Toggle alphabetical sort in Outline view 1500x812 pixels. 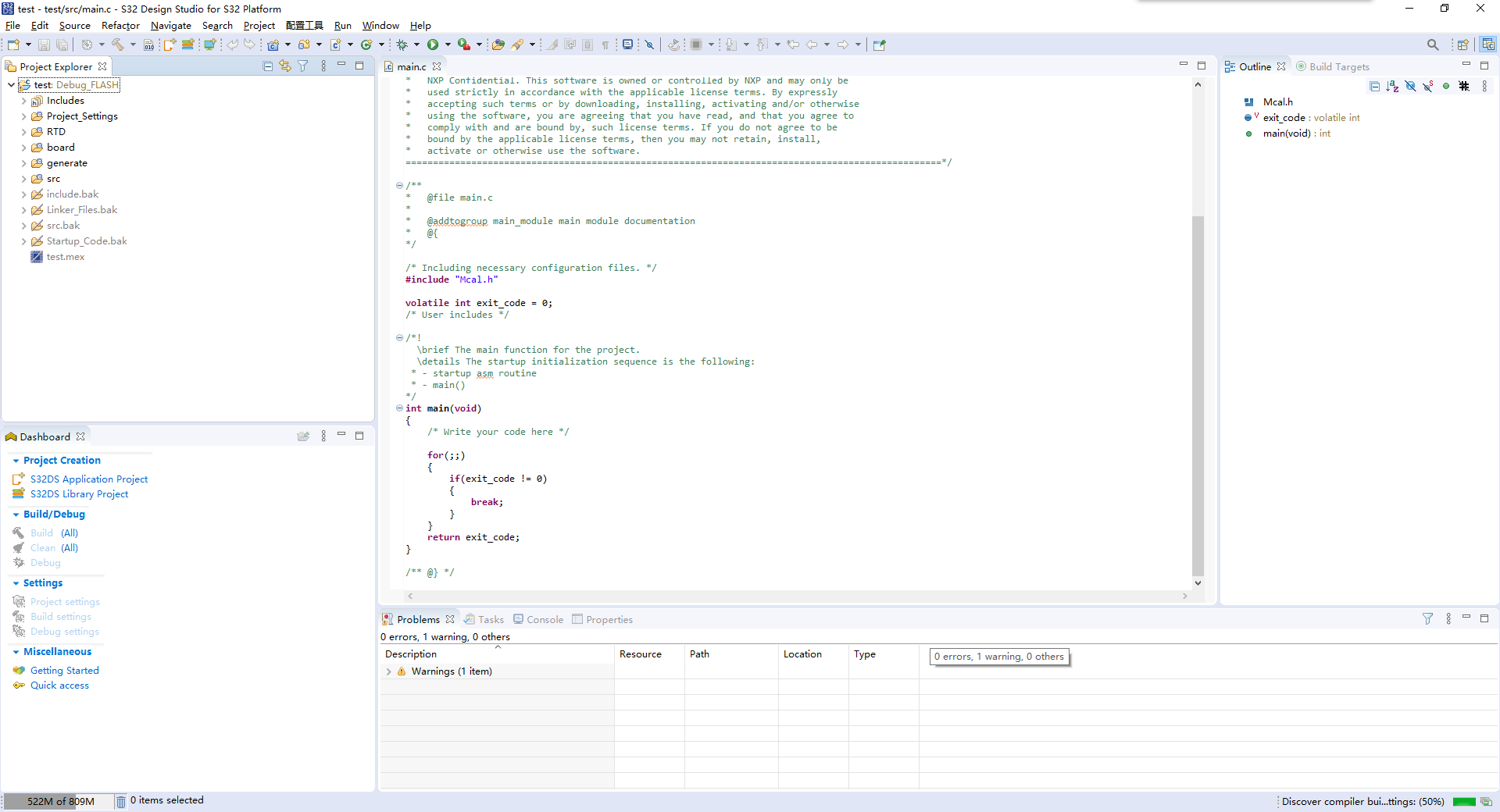pos(1392,86)
